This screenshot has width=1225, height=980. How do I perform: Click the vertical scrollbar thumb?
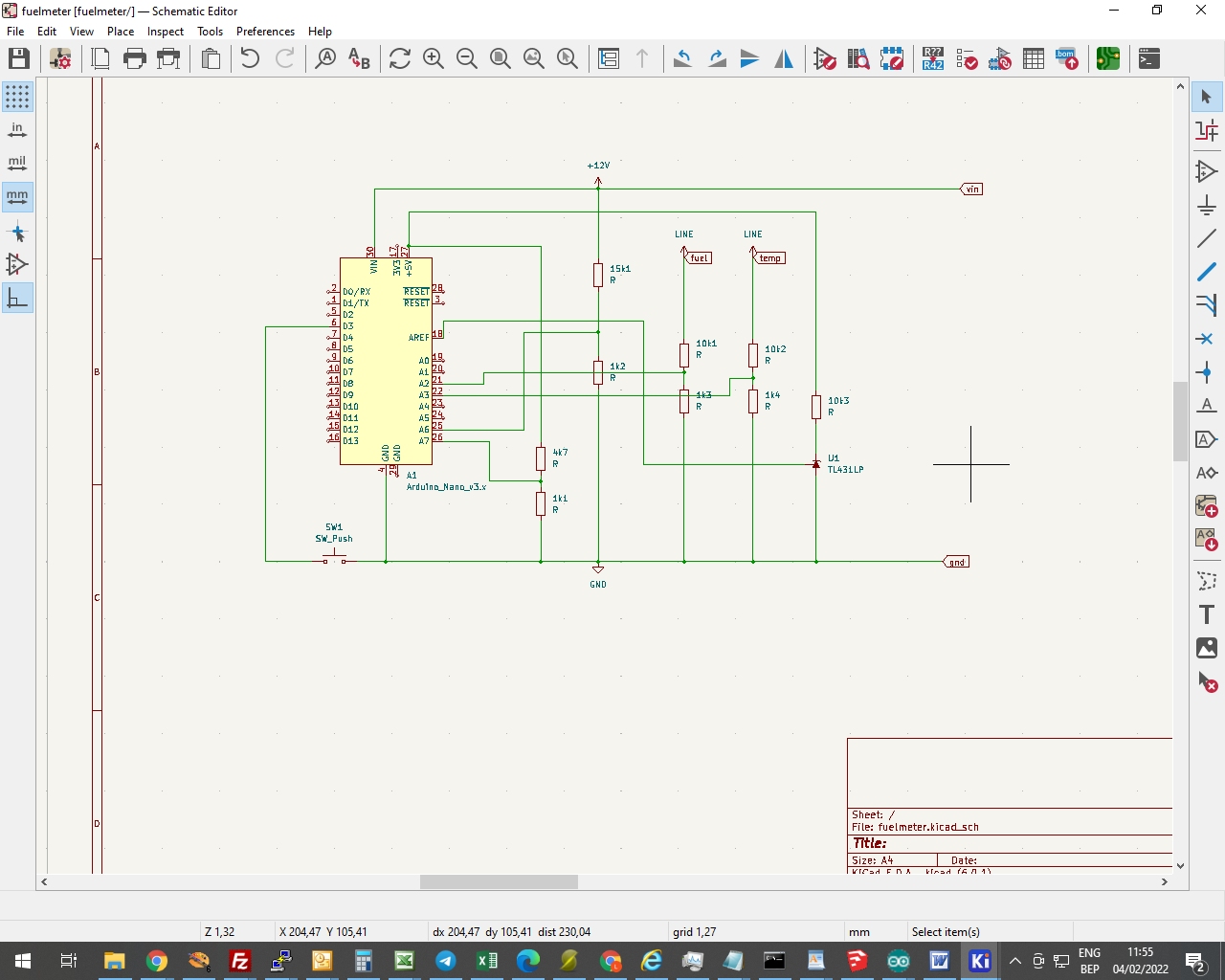click(1180, 421)
